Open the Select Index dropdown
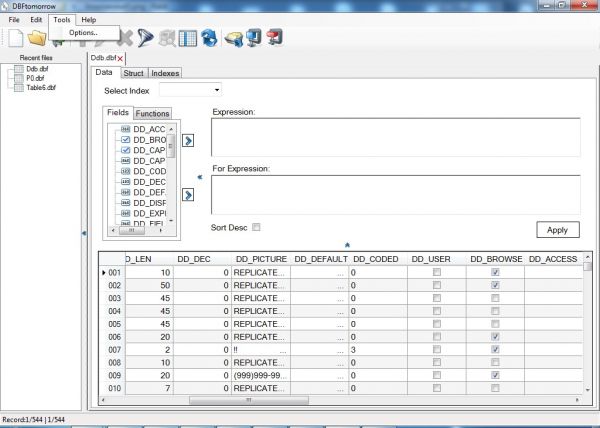This screenshot has width=600, height=428. point(217,92)
